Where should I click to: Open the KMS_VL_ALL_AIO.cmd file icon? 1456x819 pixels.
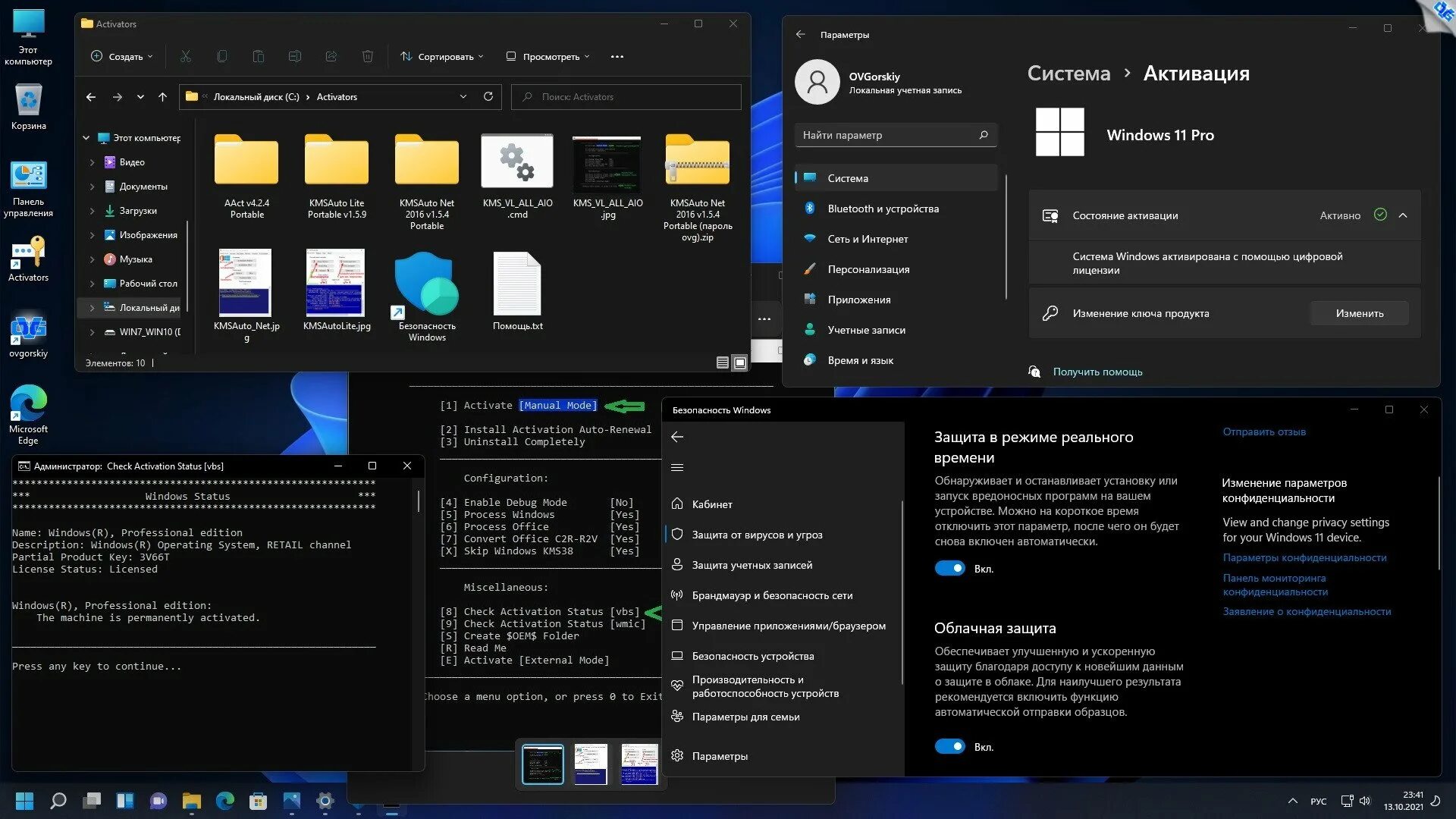point(517,161)
